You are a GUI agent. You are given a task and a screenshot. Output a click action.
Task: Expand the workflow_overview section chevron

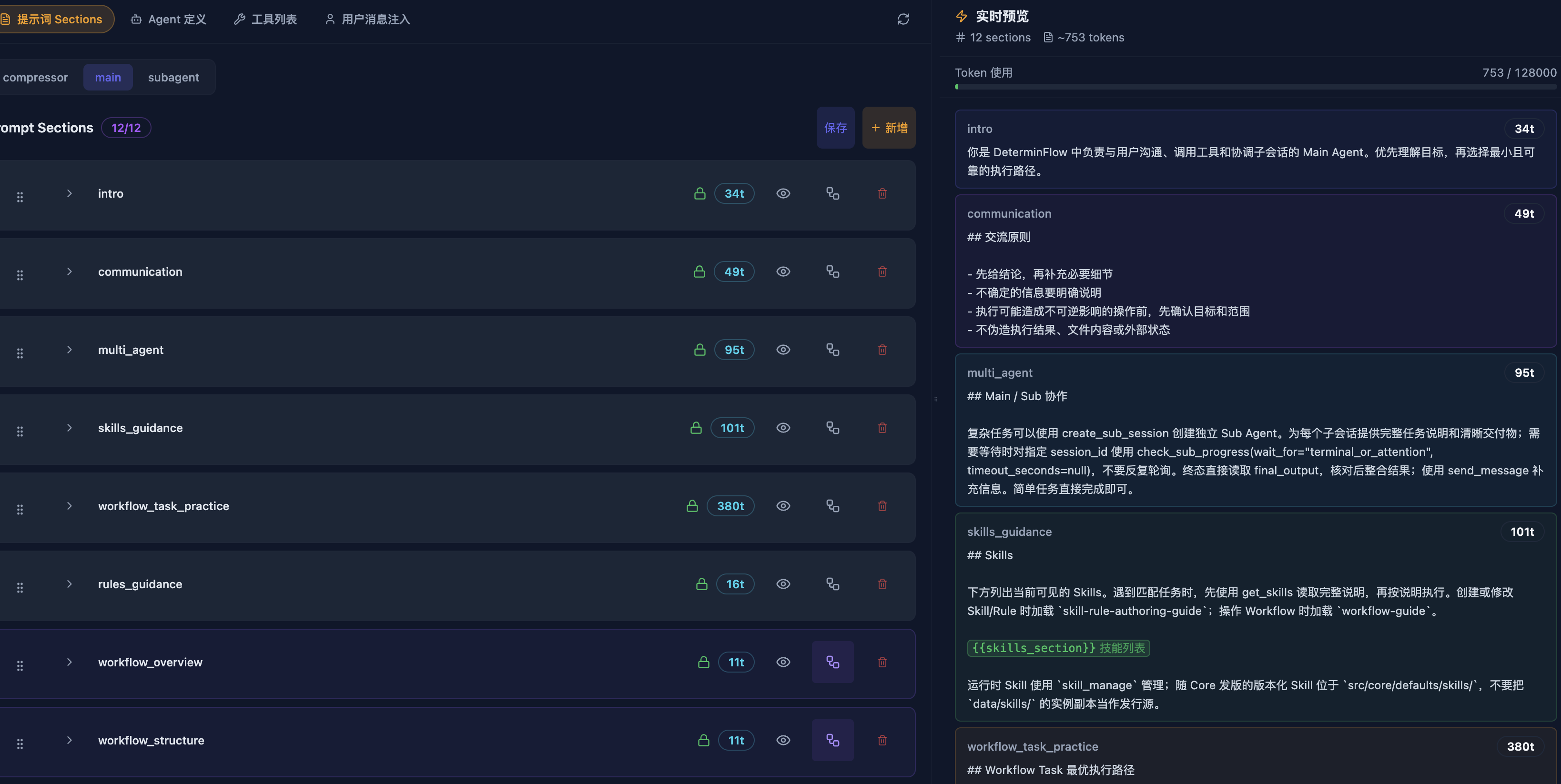(x=69, y=662)
